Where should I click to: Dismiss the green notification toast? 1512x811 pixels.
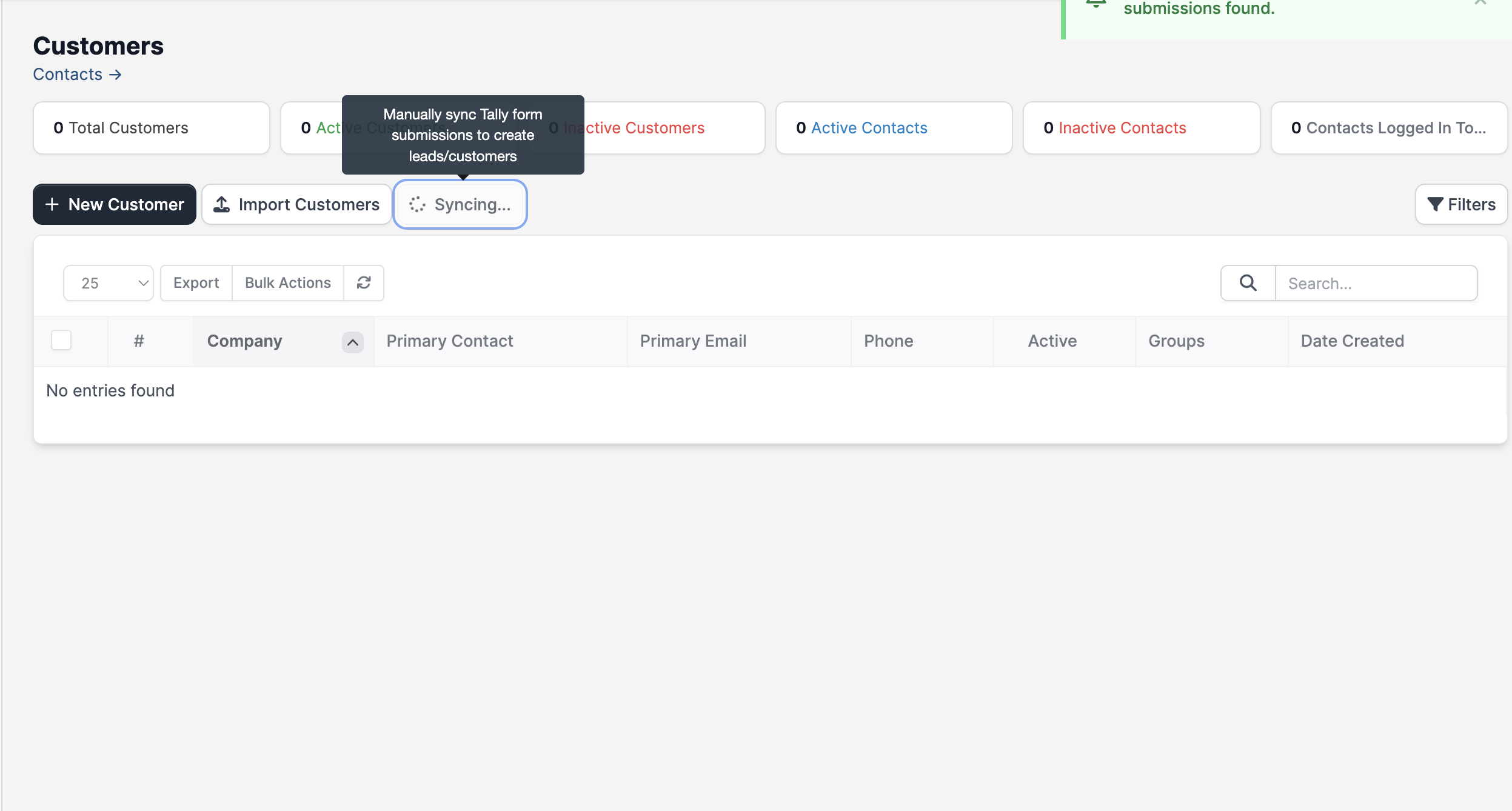[x=1480, y=3]
